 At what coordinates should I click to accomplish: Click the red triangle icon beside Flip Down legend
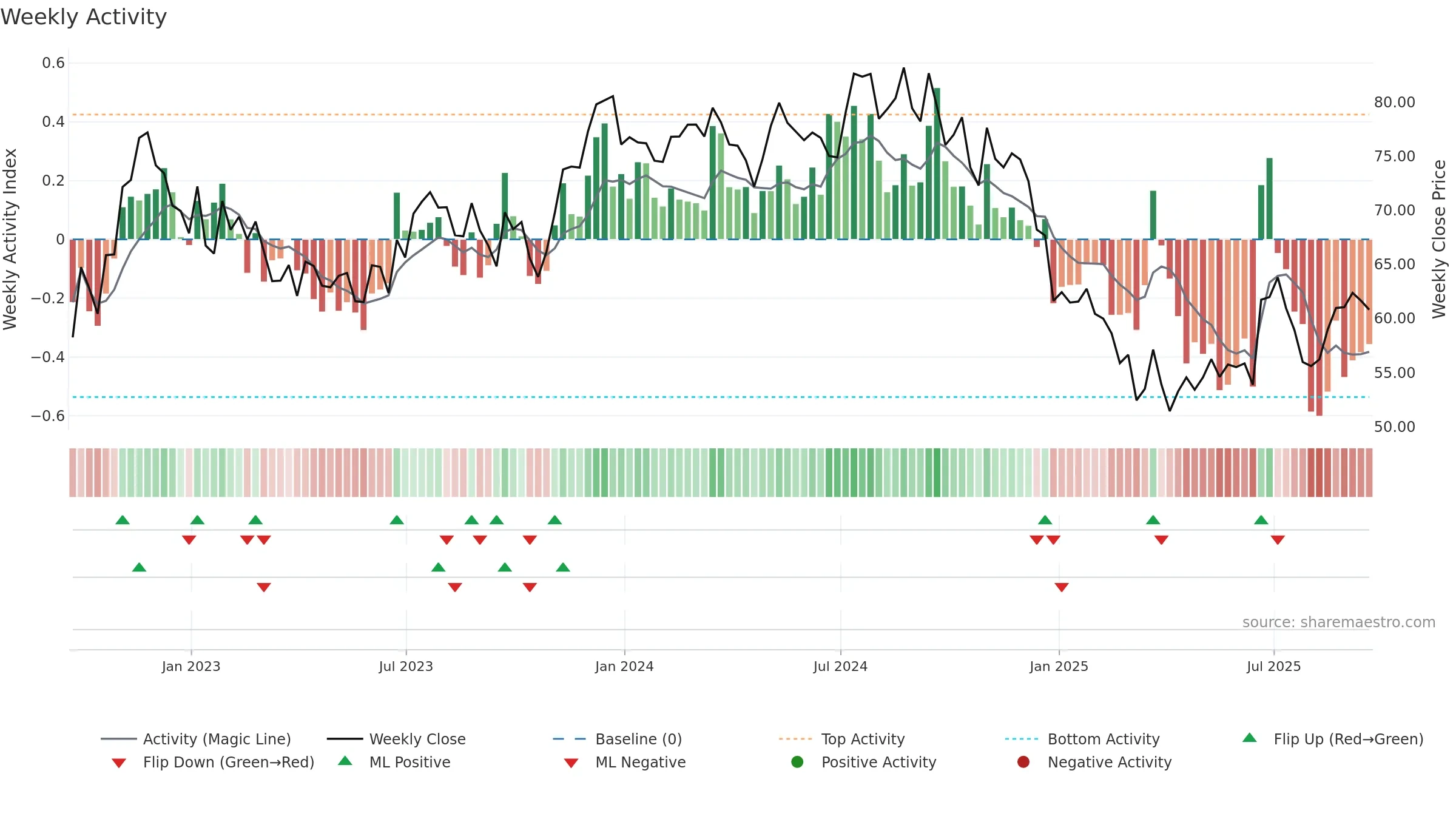(x=119, y=763)
